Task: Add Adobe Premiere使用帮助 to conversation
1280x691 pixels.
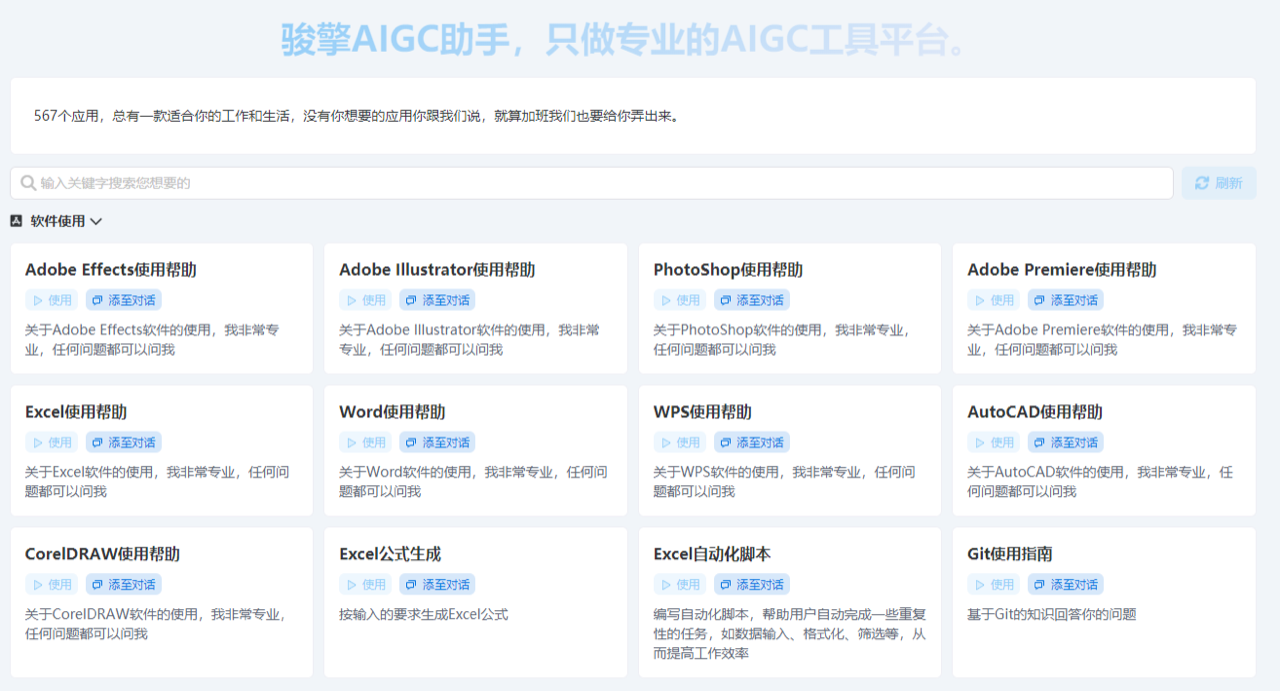Action: (1065, 300)
